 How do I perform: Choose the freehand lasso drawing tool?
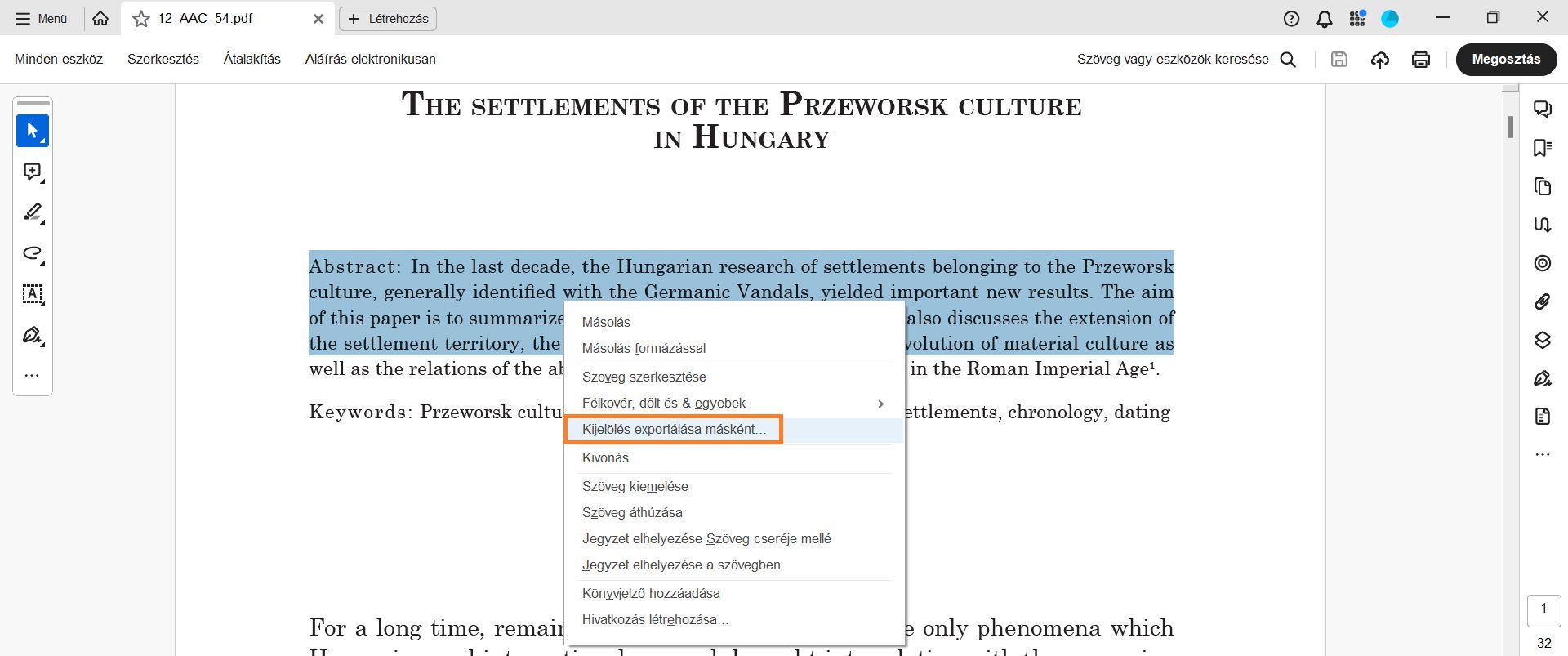(33, 253)
